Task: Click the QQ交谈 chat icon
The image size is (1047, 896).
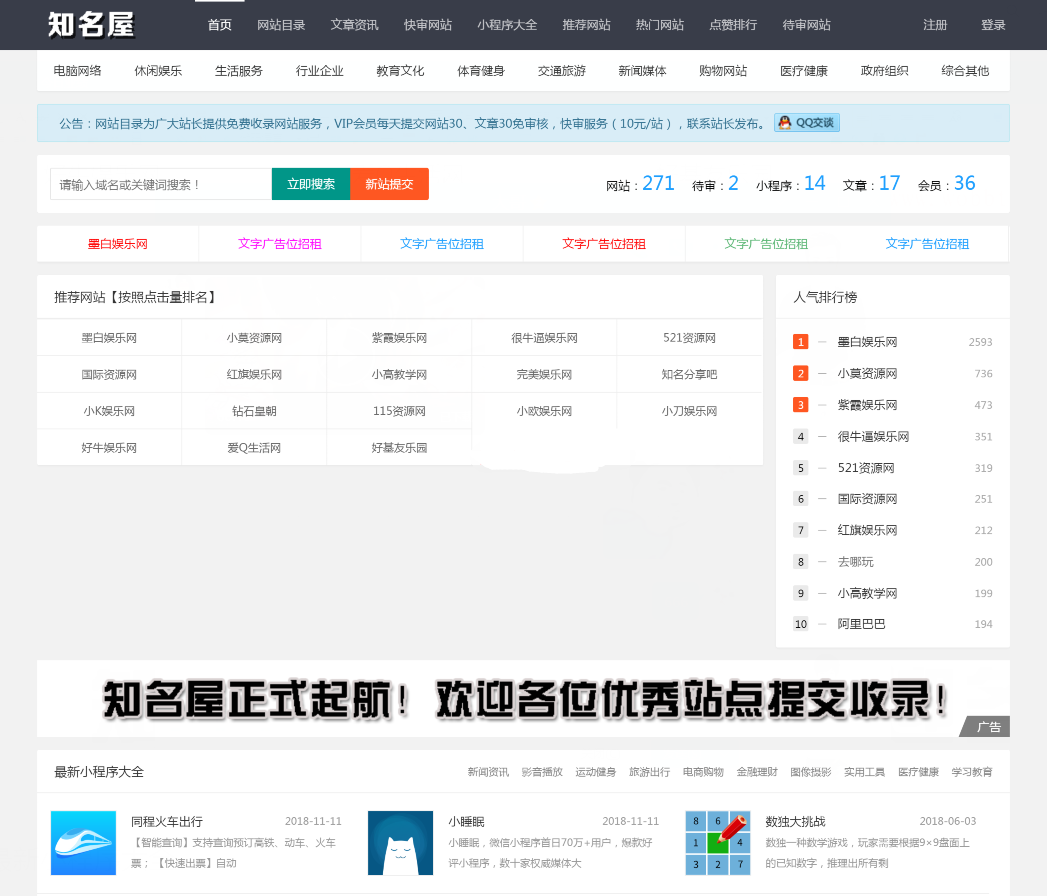Action: pos(807,123)
